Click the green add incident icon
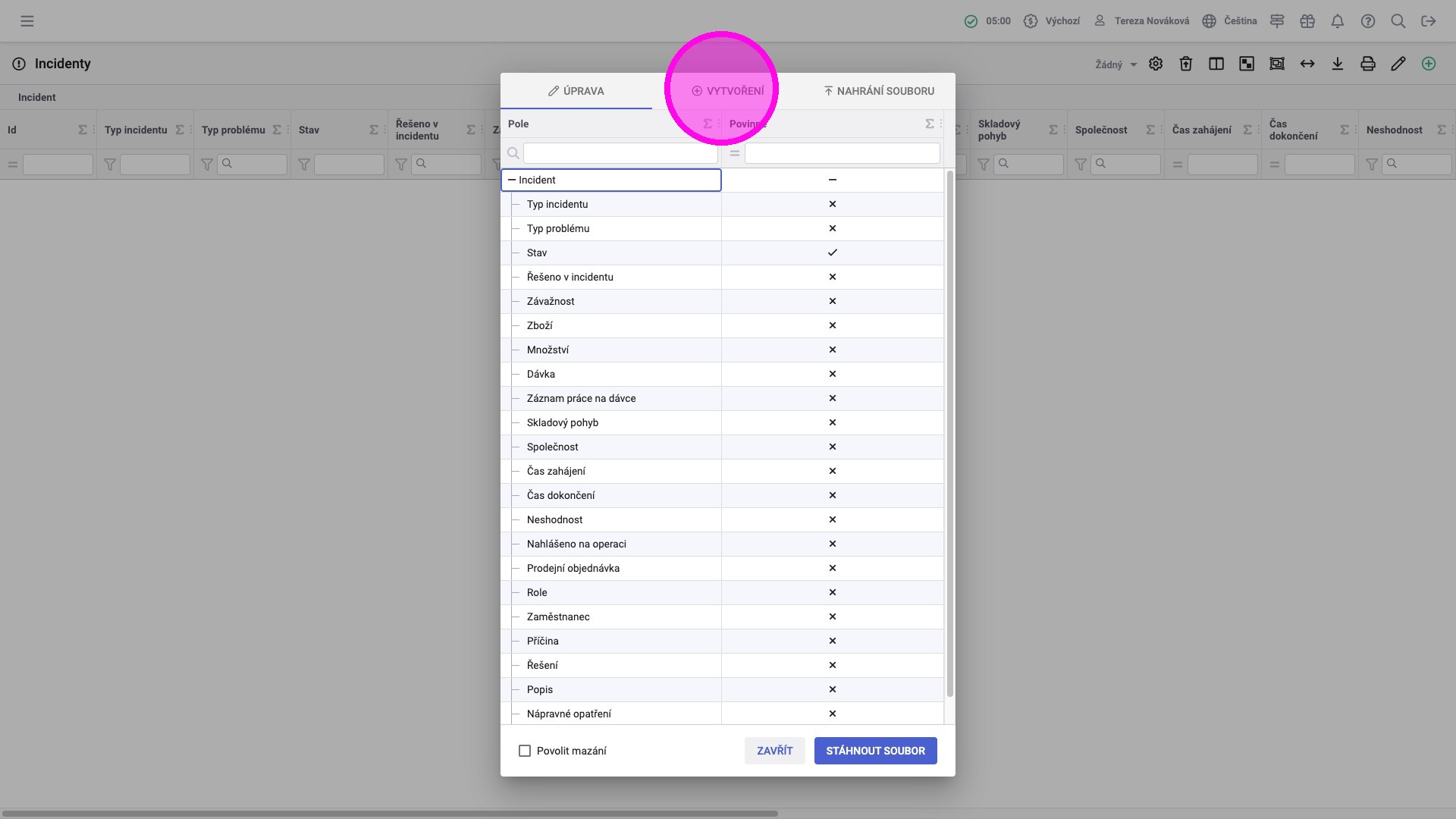The image size is (1456, 819). point(1429,64)
